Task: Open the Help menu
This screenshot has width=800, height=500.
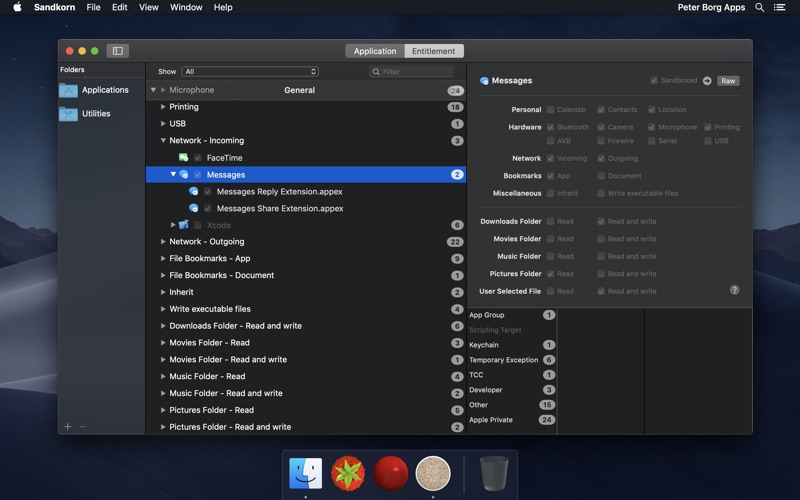Action: tap(223, 7)
